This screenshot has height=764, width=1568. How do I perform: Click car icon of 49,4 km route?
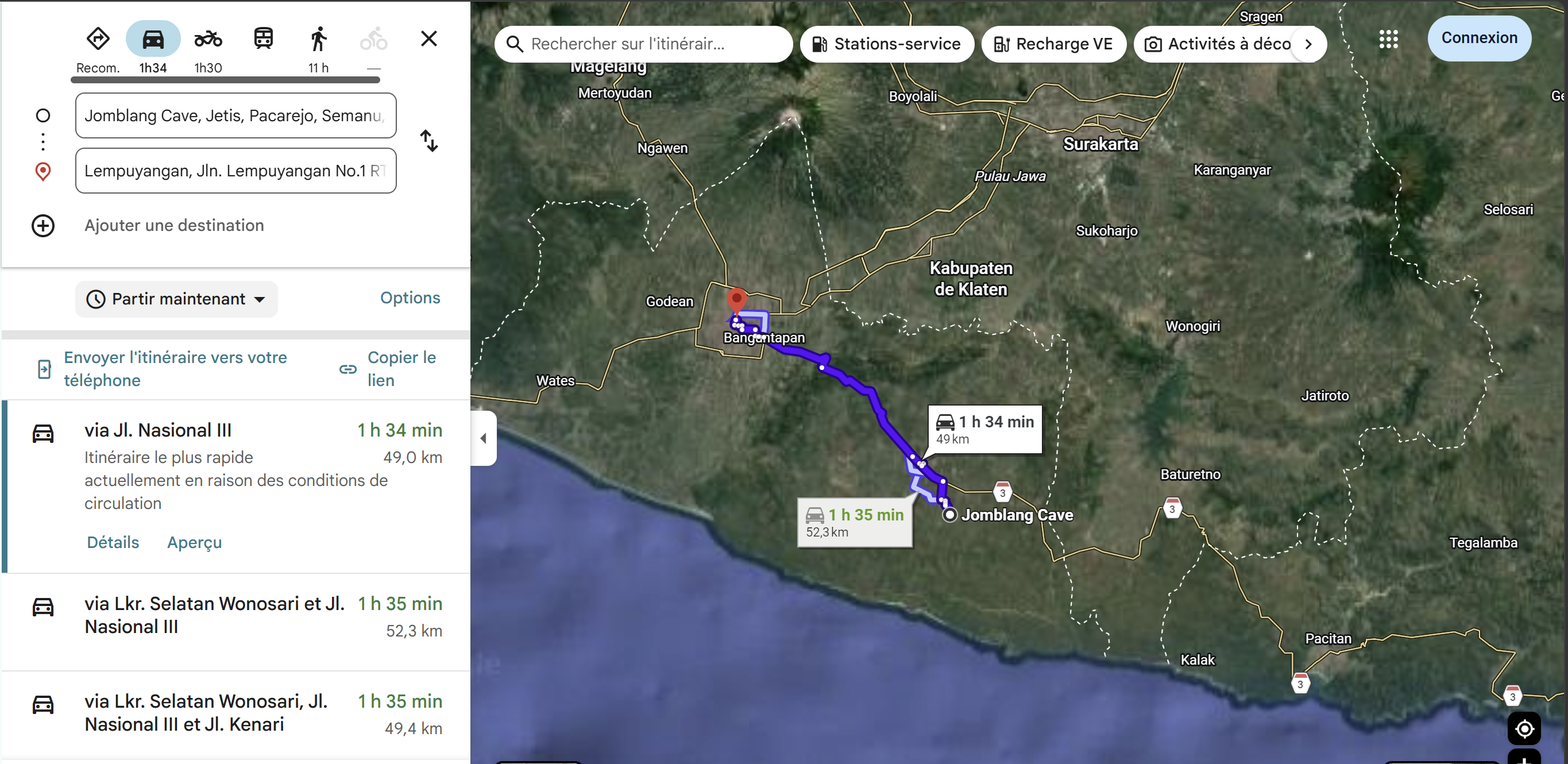(43, 704)
